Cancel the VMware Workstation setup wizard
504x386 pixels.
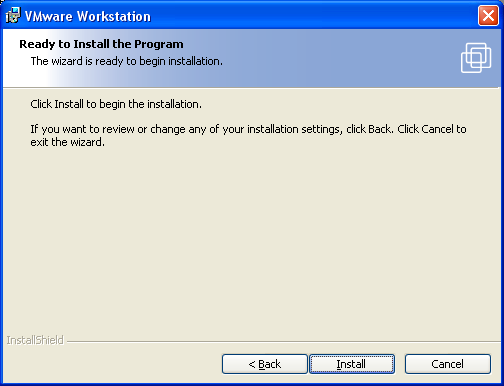point(448,364)
